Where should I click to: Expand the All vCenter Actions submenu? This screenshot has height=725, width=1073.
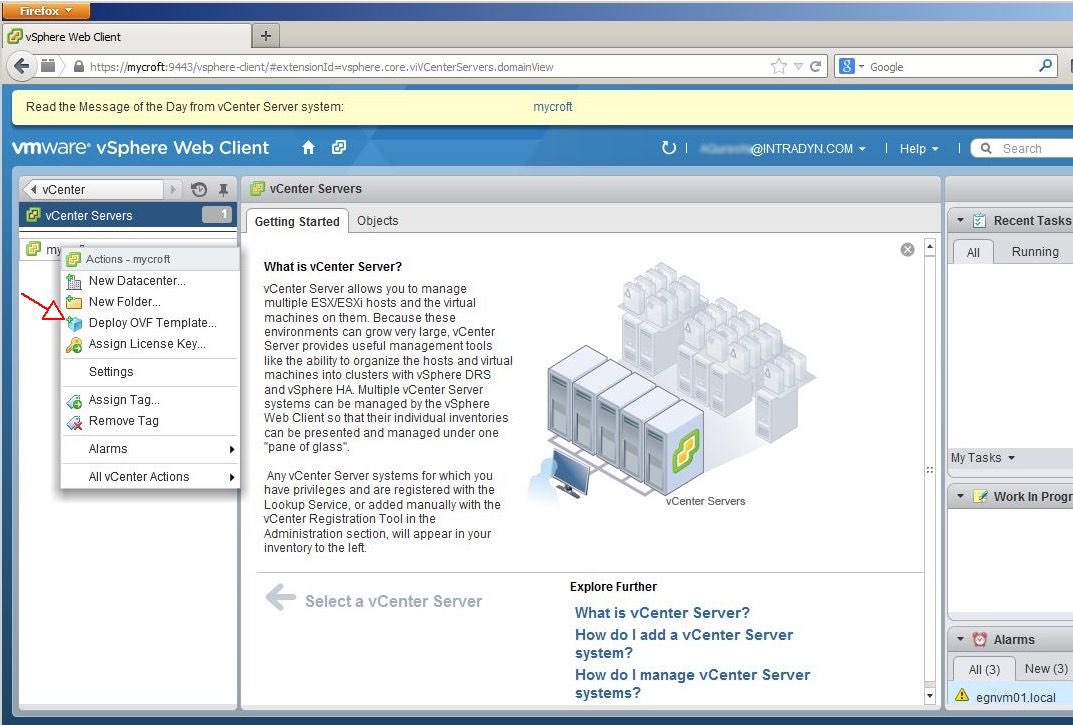150,476
